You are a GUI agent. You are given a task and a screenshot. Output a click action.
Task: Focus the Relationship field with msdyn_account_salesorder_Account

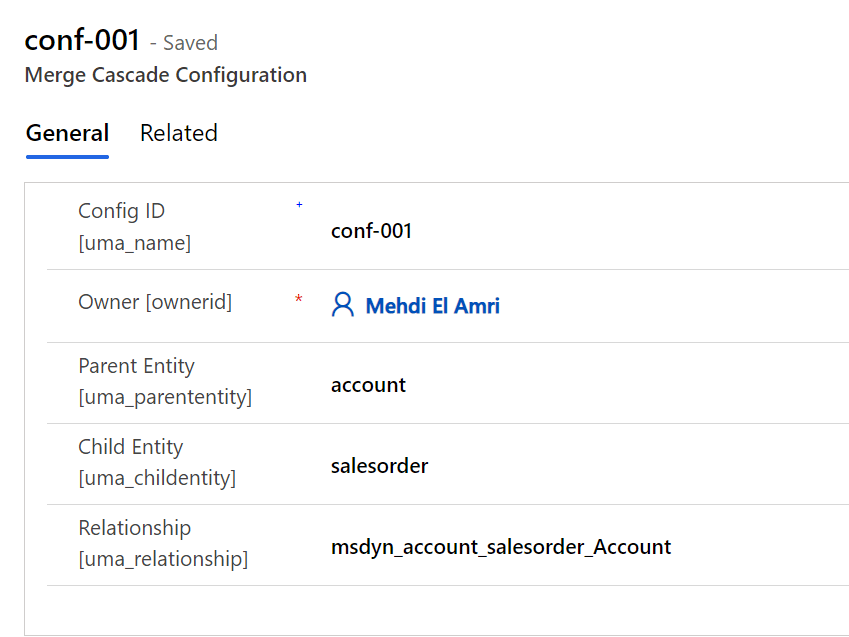(x=501, y=547)
